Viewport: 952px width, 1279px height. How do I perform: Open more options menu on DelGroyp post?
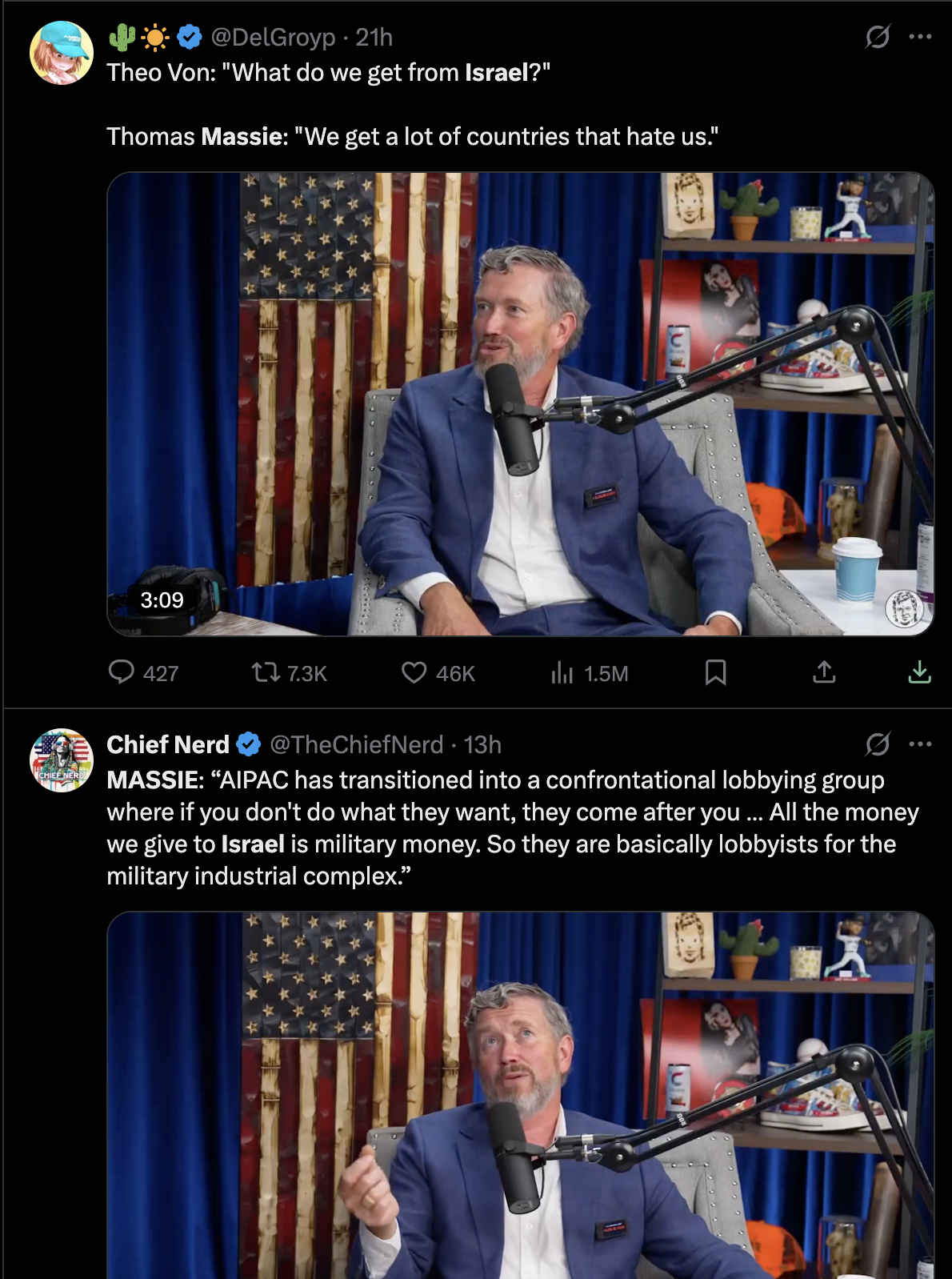tap(920, 37)
